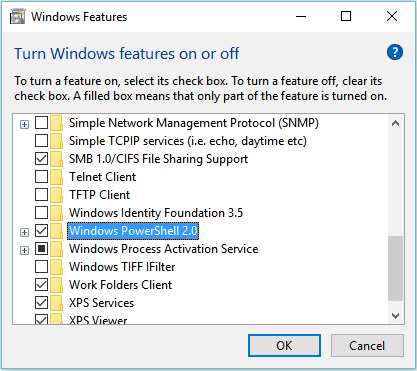Check the Simple TCPIP services box

[x=41, y=141]
